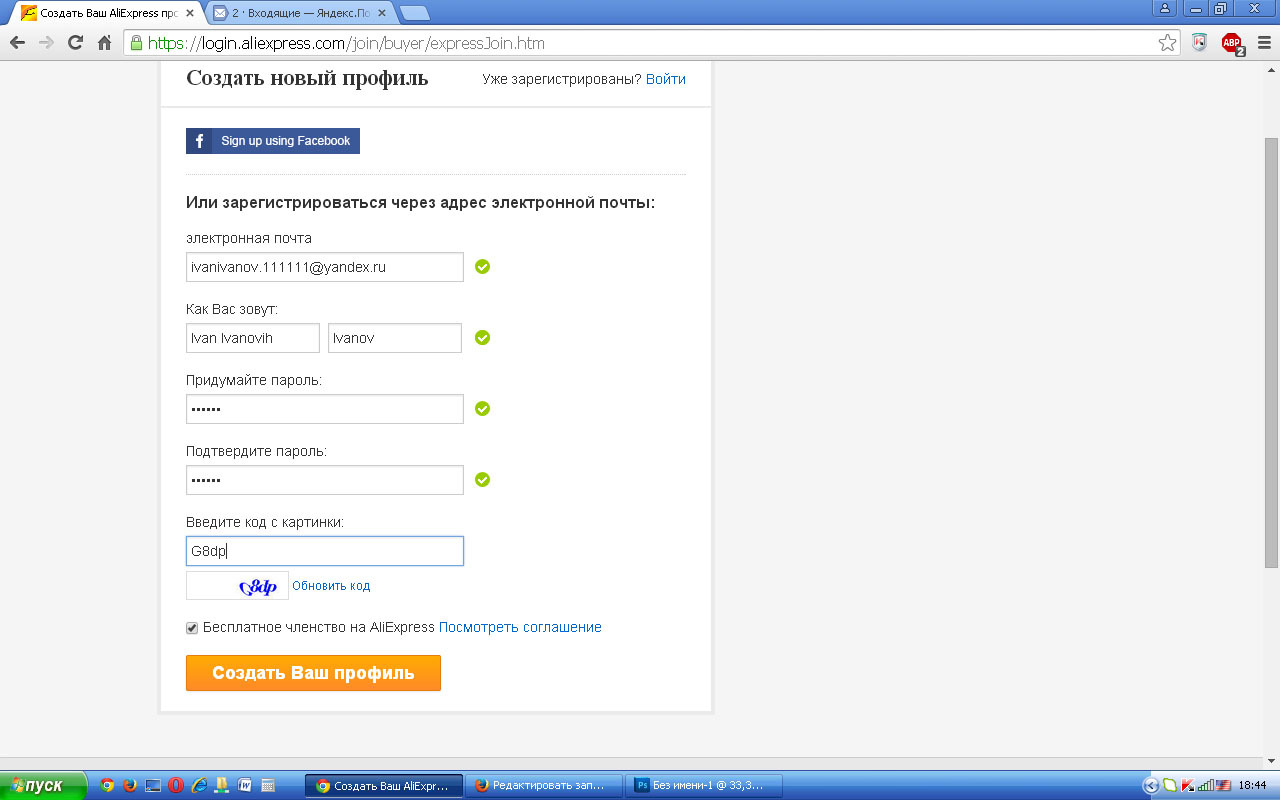Click the Подтвердите пароль field

(x=325, y=480)
